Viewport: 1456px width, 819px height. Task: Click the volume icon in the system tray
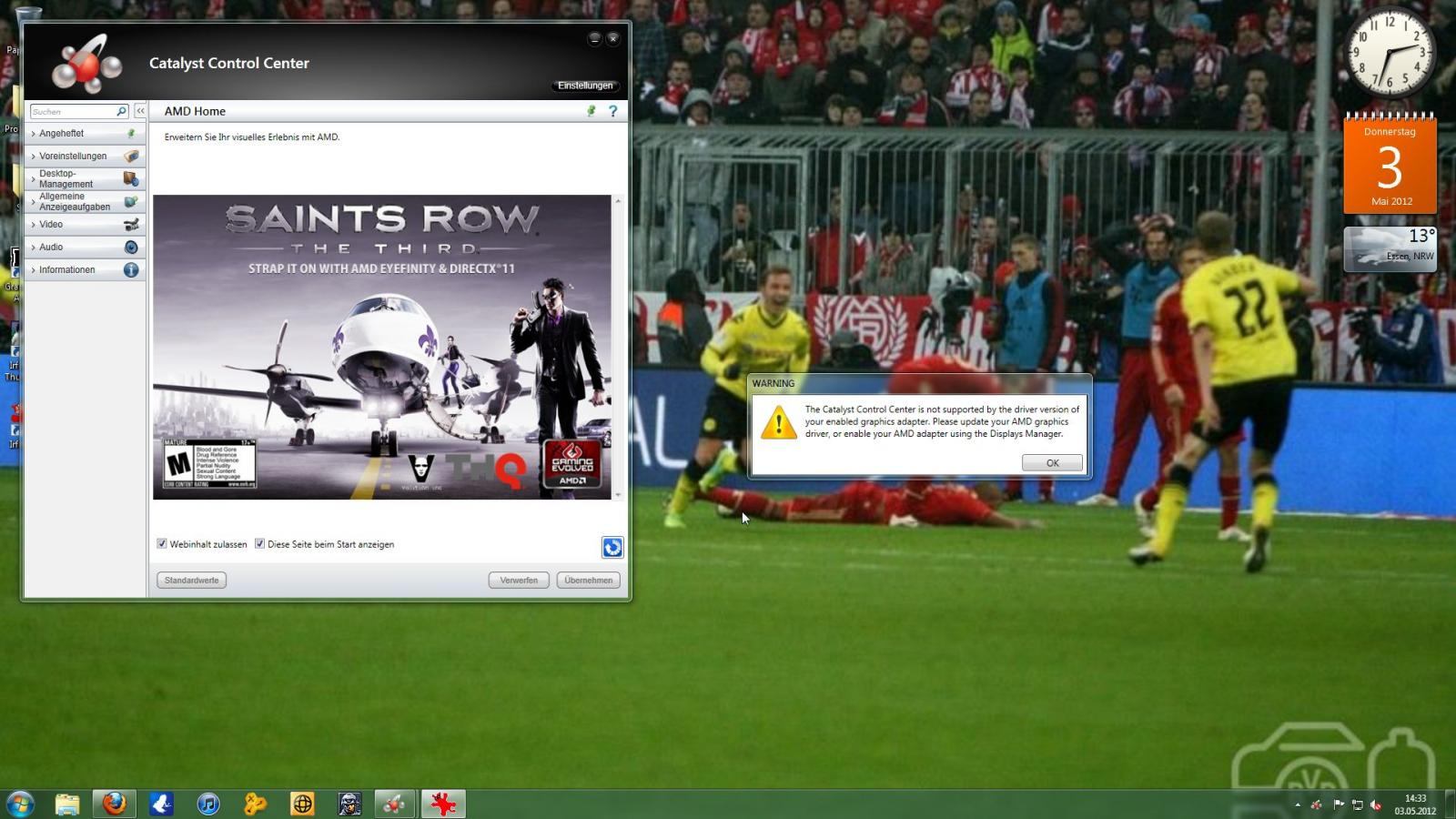coord(1376,804)
